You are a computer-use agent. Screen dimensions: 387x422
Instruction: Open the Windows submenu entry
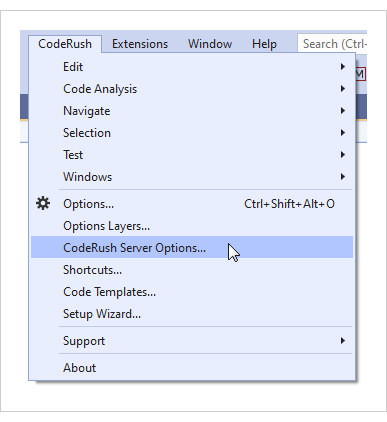coord(192,177)
